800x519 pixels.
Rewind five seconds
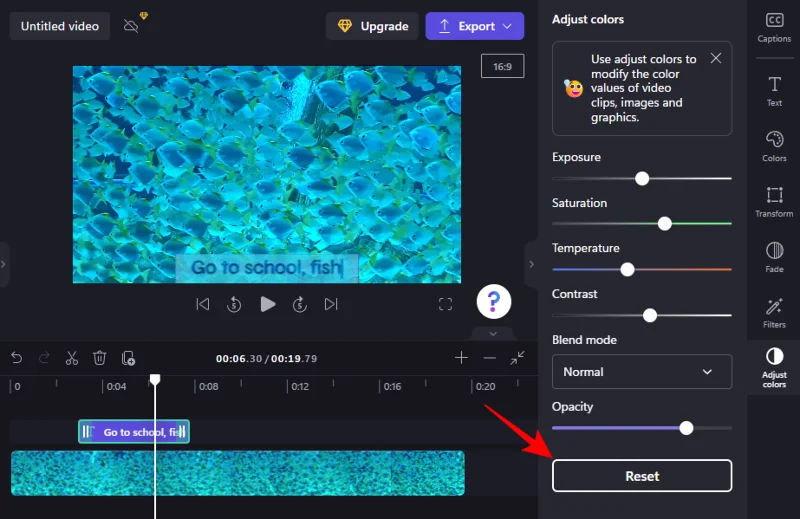coord(234,304)
